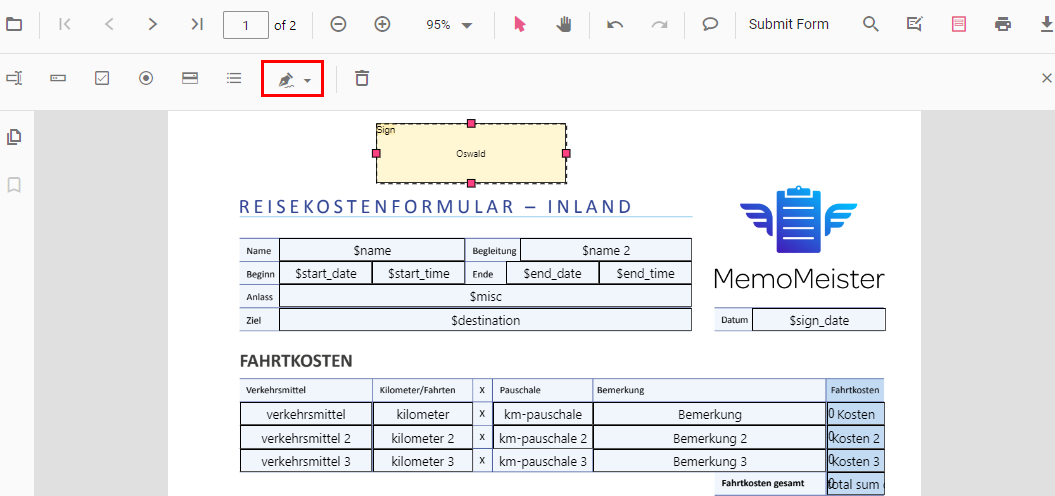Add a radio button form field

tap(146, 78)
